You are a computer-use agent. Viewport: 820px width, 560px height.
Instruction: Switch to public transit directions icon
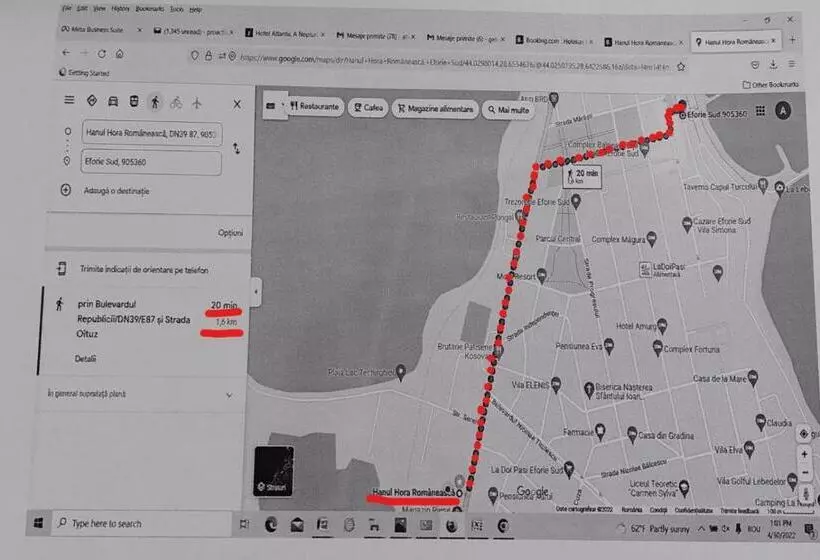click(x=134, y=101)
